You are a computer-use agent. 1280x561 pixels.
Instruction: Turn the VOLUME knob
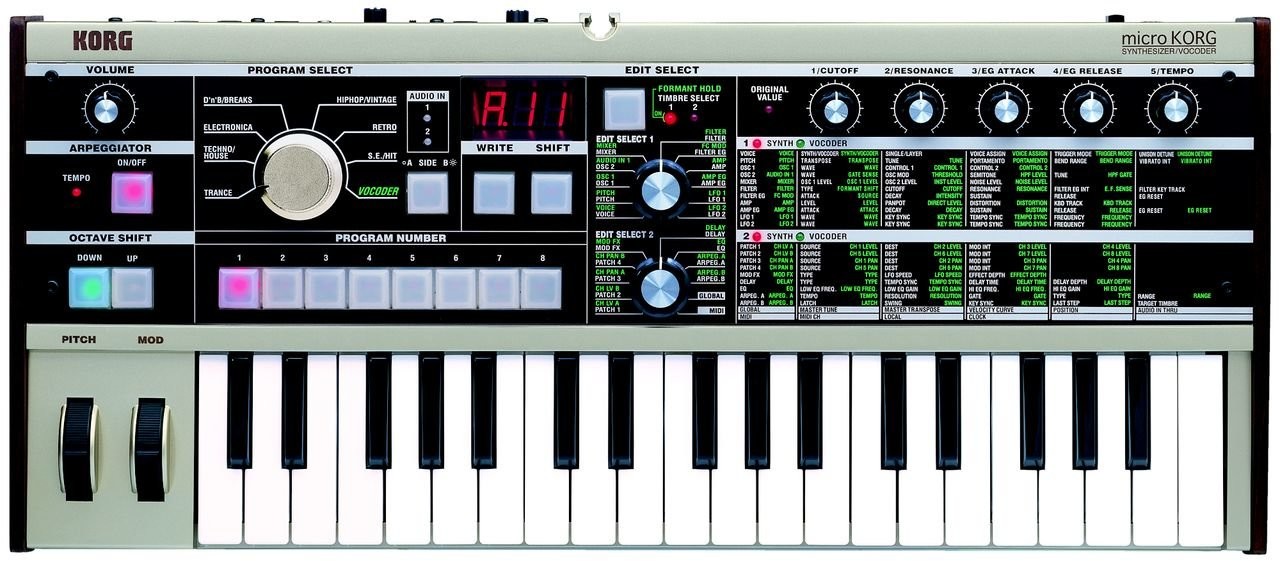(x=110, y=107)
